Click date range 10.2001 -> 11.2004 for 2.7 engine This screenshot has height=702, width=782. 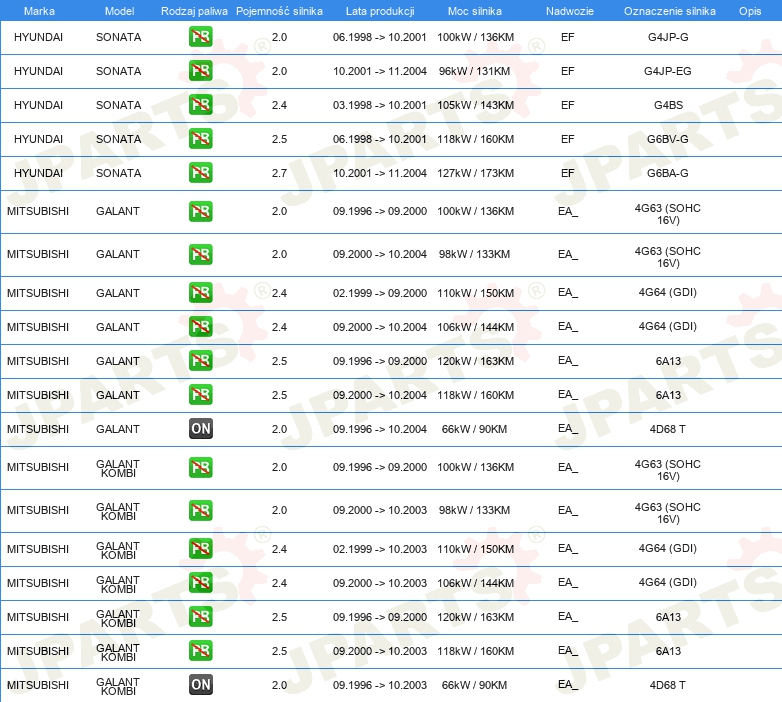click(380, 173)
